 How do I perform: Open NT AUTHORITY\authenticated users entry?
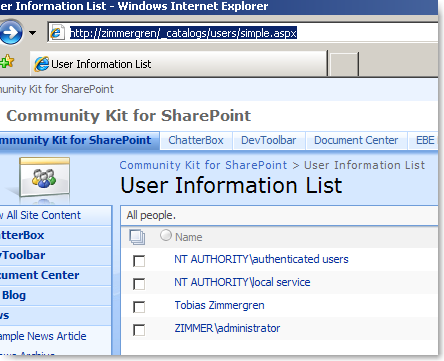pos(261,259)
